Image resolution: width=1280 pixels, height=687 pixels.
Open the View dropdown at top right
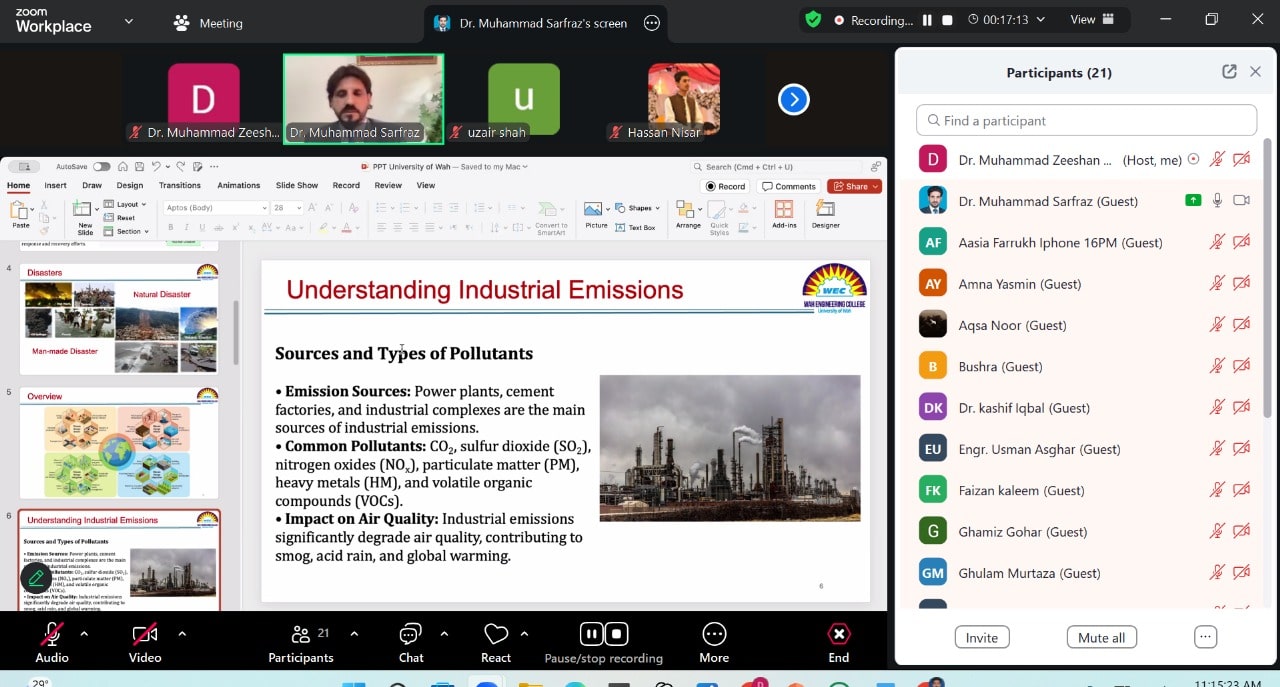1091,20
